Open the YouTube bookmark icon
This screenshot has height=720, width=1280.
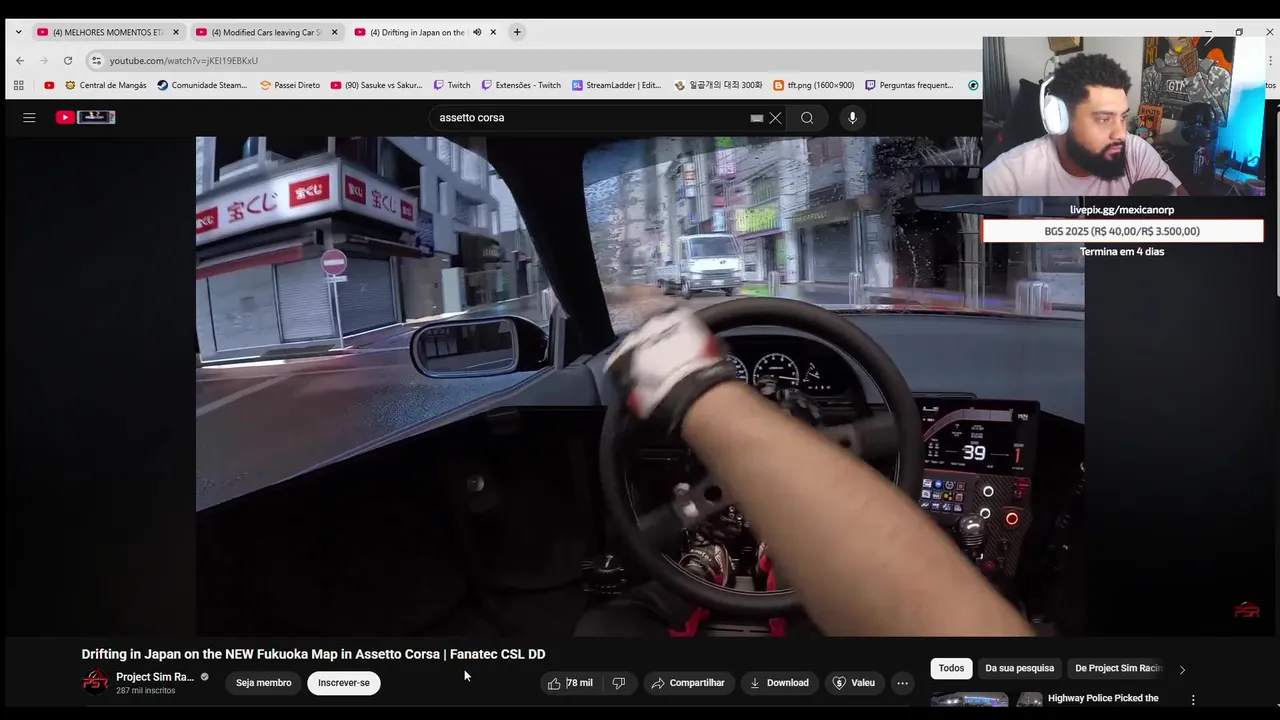[49, 85]
